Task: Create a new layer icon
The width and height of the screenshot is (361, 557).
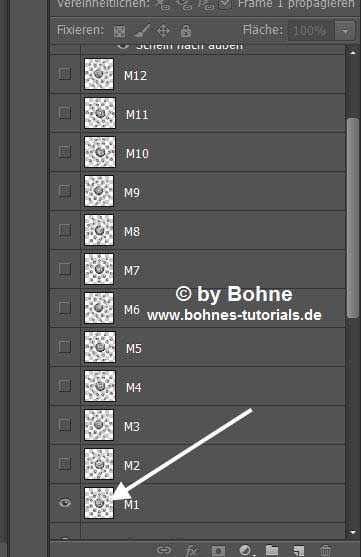Action: click(299, 550)
